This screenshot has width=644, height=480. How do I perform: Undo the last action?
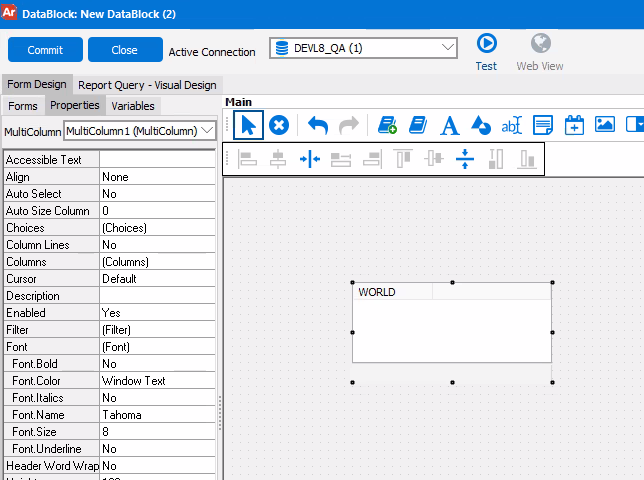(x=318, y=125)
